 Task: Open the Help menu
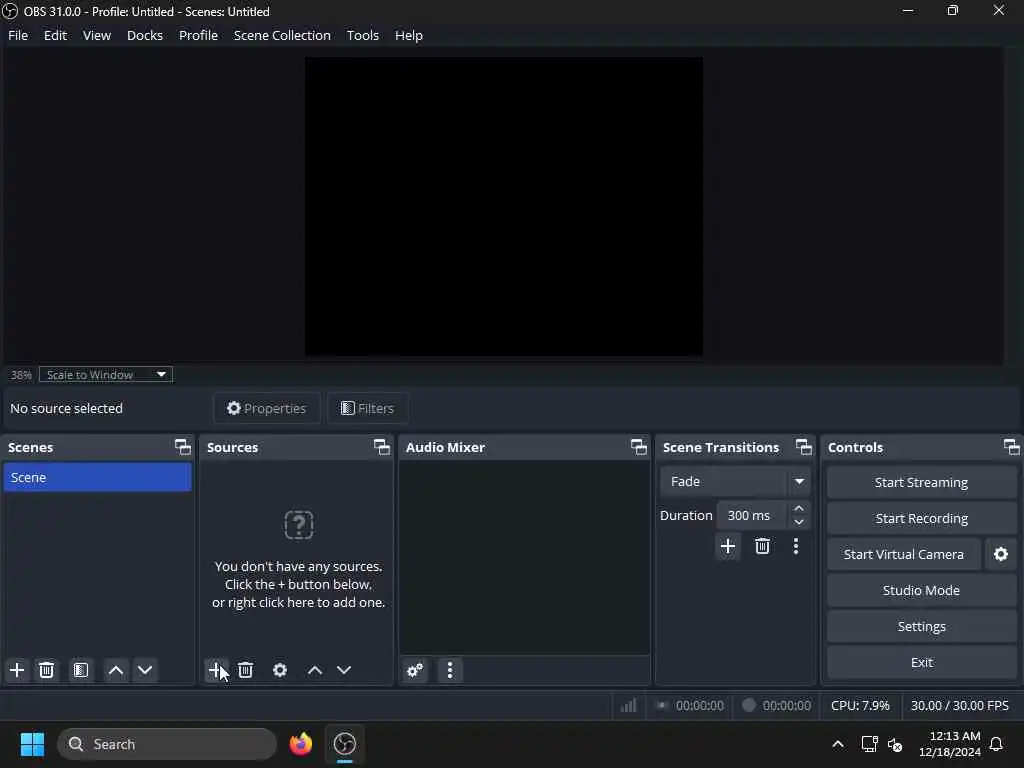409,35
